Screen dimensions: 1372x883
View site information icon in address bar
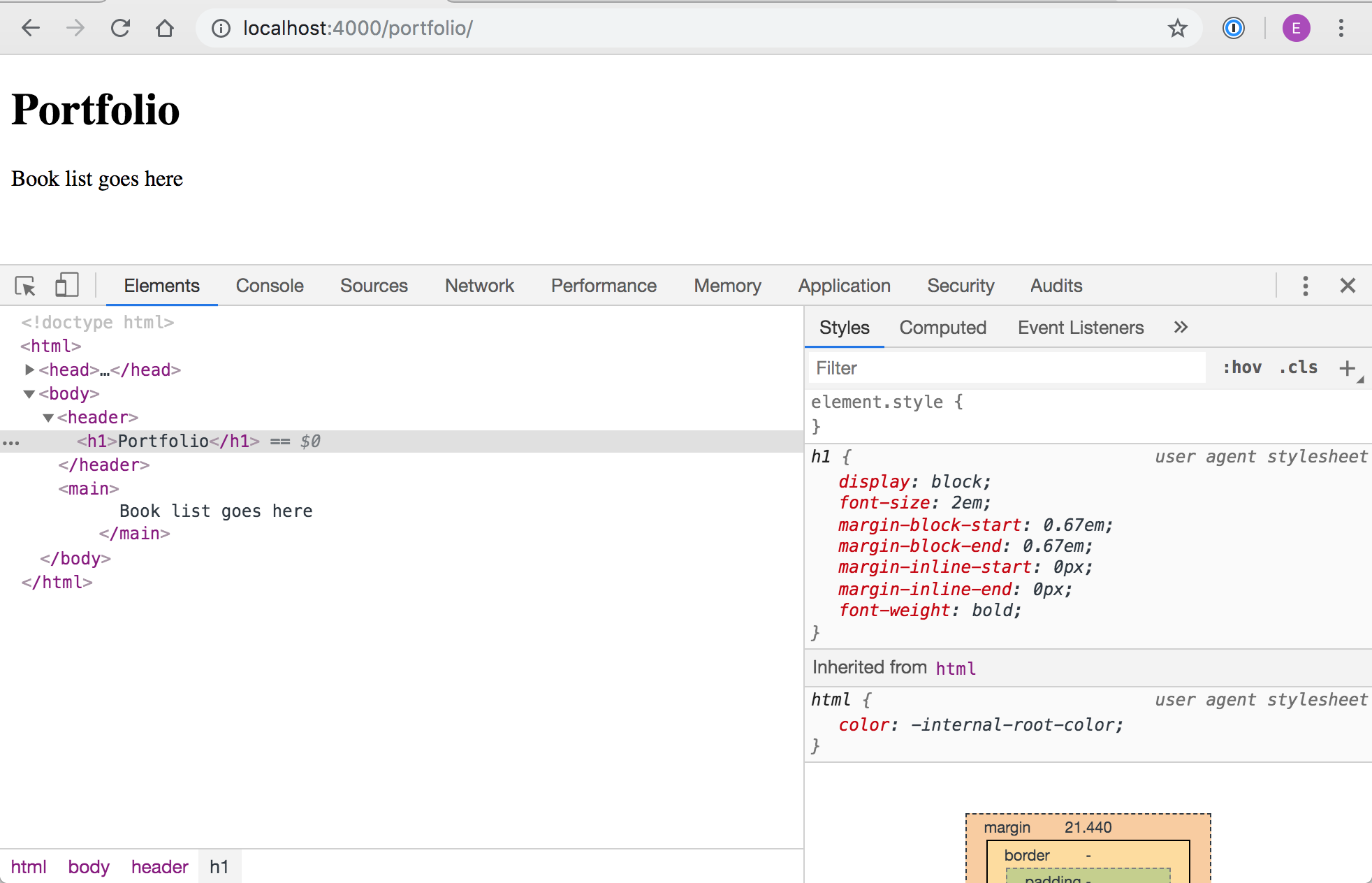coord(221,28)
